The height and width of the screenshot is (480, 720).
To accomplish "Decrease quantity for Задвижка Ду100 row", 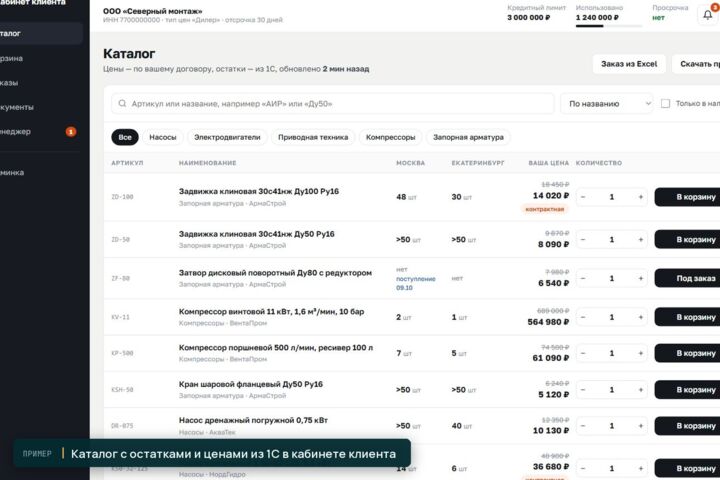I will (x=583, y=197).
